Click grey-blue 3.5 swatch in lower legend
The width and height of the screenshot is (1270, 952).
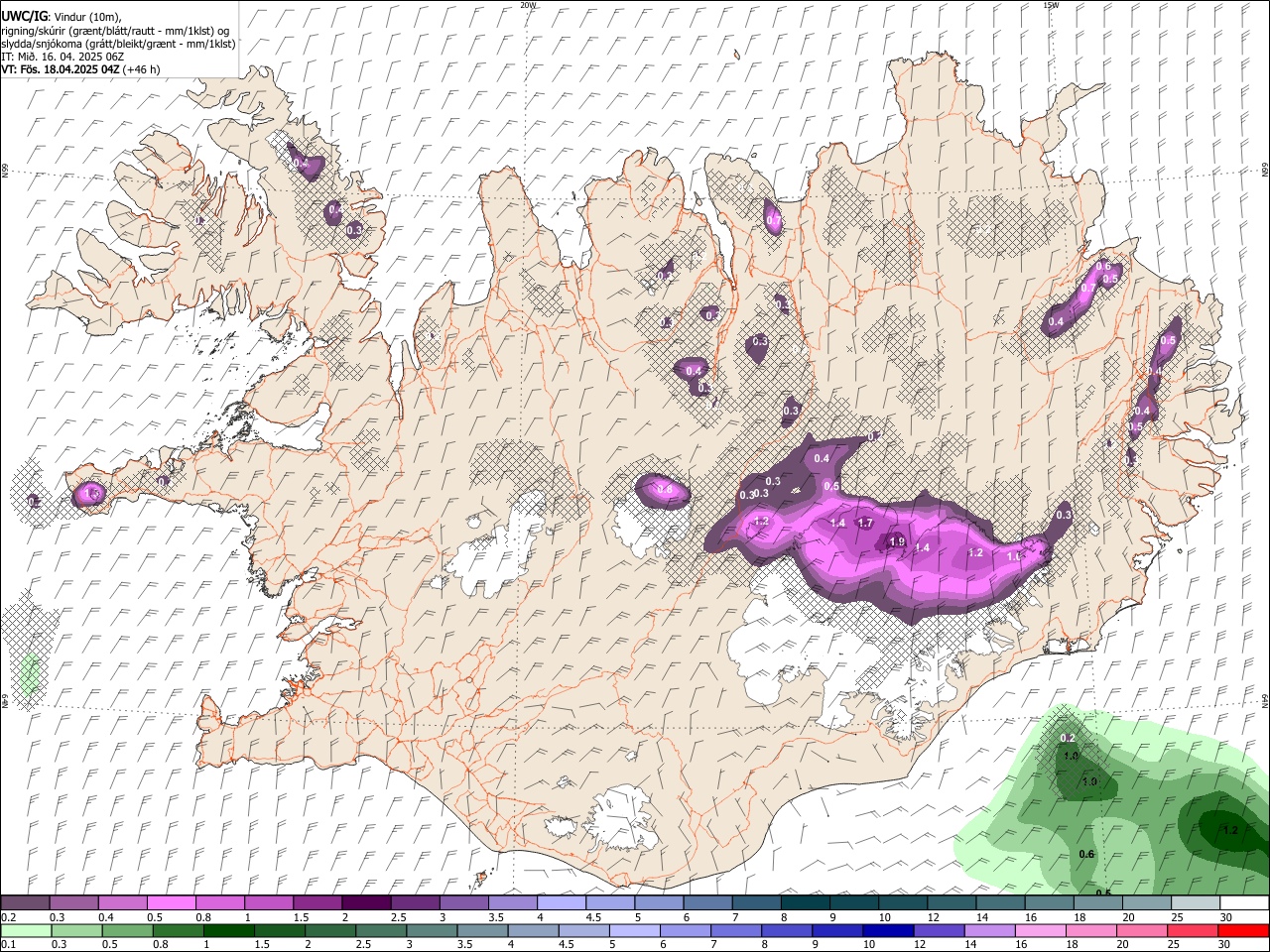[483, 930]
